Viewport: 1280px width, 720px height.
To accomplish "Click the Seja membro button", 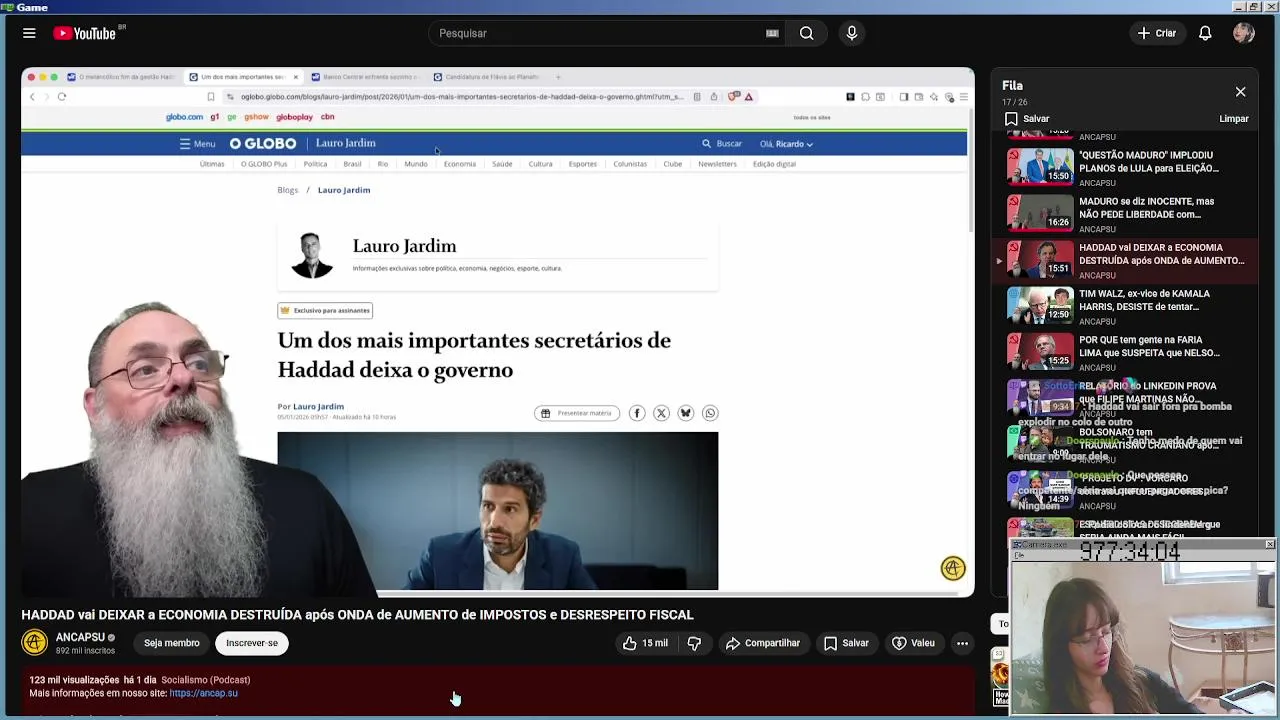I will (171, 643).
